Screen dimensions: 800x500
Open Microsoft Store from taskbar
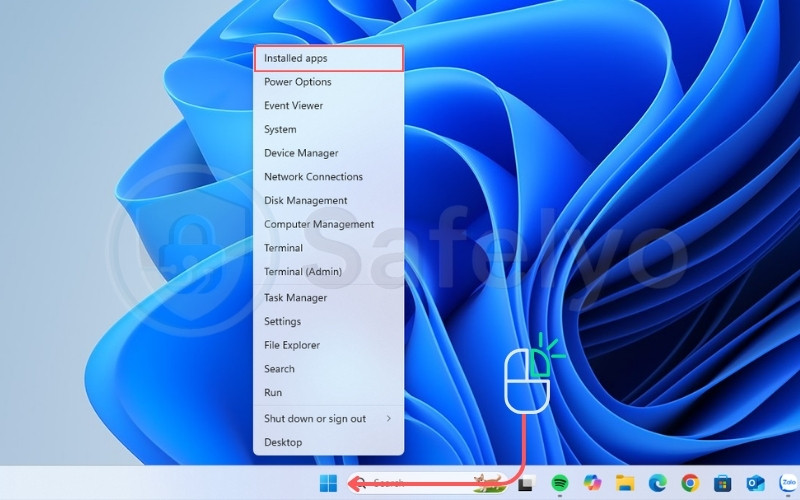[722, 483]
